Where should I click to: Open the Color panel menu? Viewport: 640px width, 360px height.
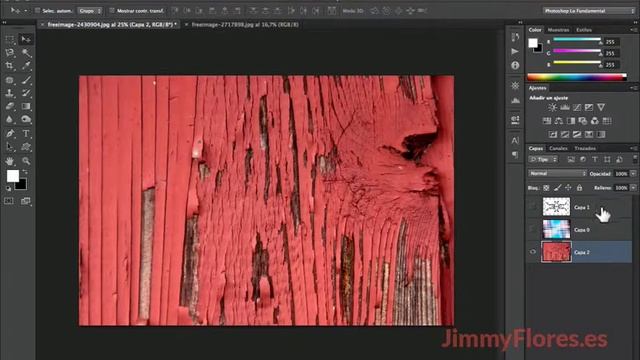(x=634, y=30)
